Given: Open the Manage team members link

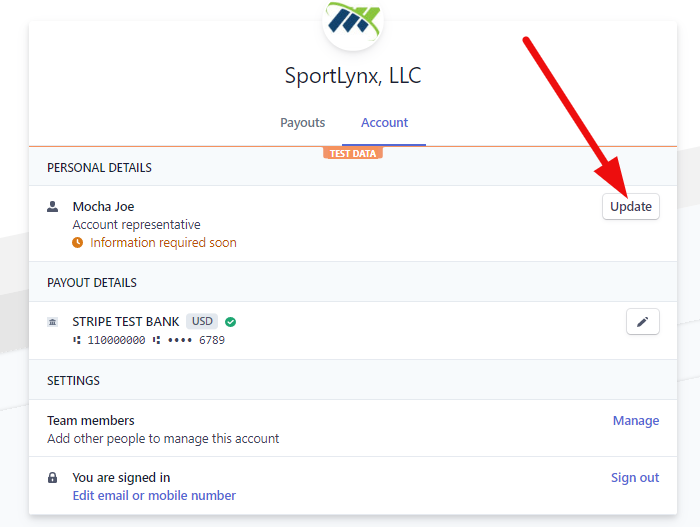Looking at the screenshot, I should 636,421.
